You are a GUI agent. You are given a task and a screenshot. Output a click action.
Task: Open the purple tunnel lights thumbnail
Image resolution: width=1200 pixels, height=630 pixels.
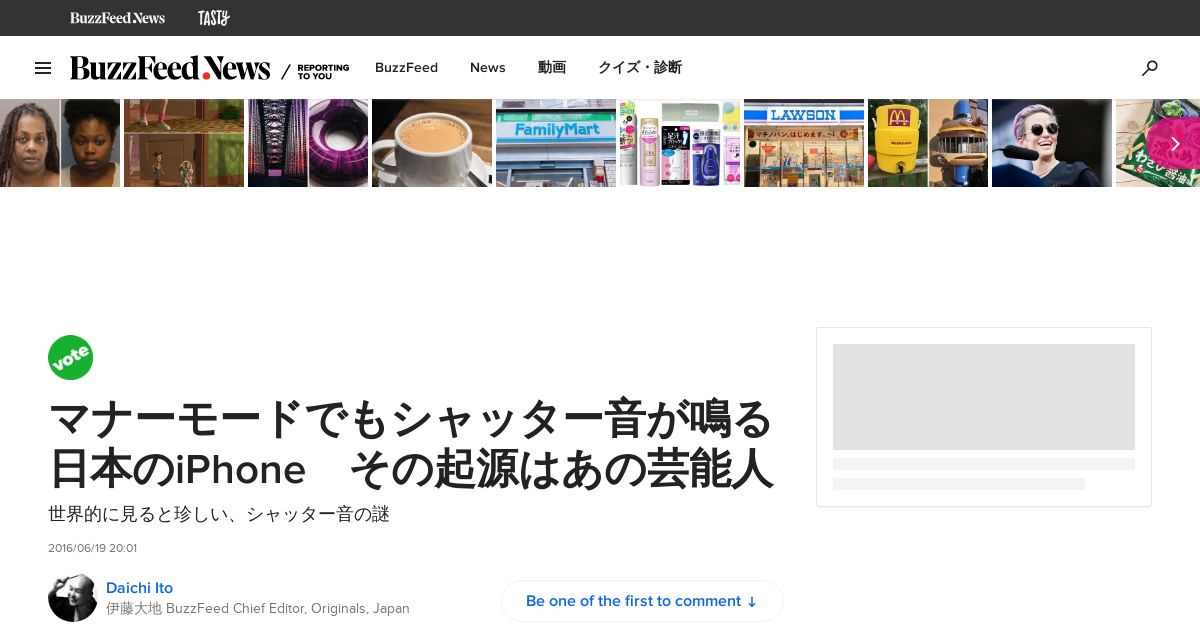point(308,143)
